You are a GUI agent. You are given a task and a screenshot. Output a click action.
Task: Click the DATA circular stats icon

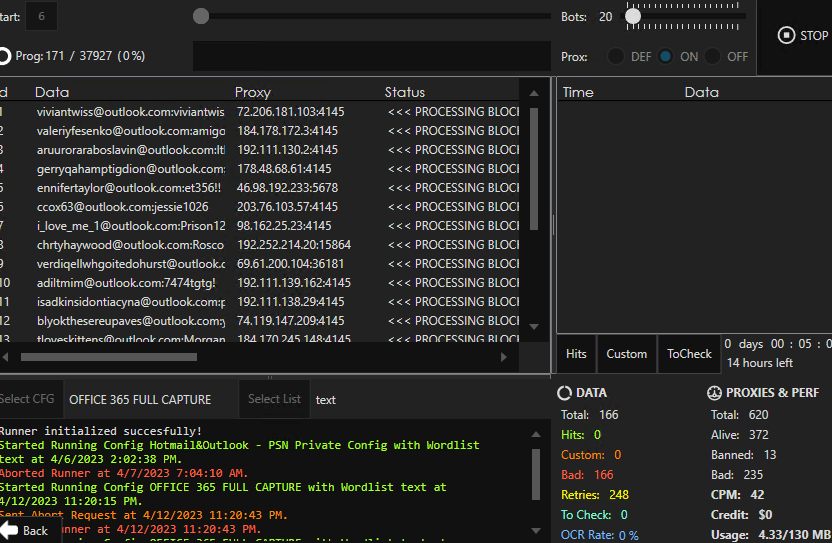click(565, 393)
